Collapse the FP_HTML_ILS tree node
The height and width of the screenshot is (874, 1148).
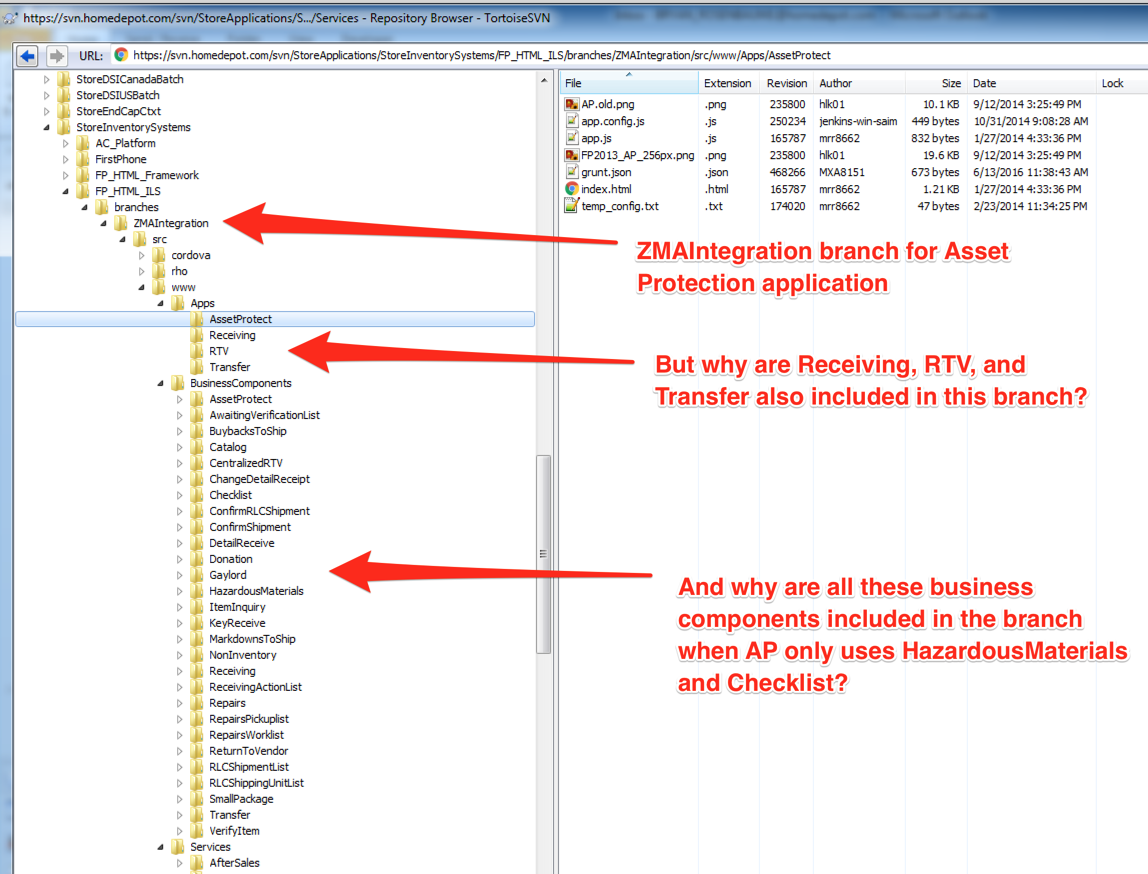[x=66, y=192]
